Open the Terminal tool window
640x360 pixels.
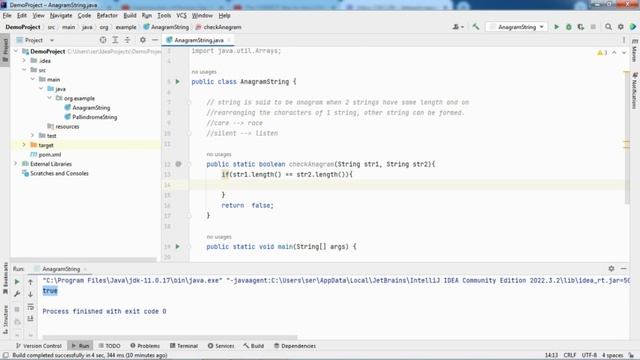tap(184, 346)
